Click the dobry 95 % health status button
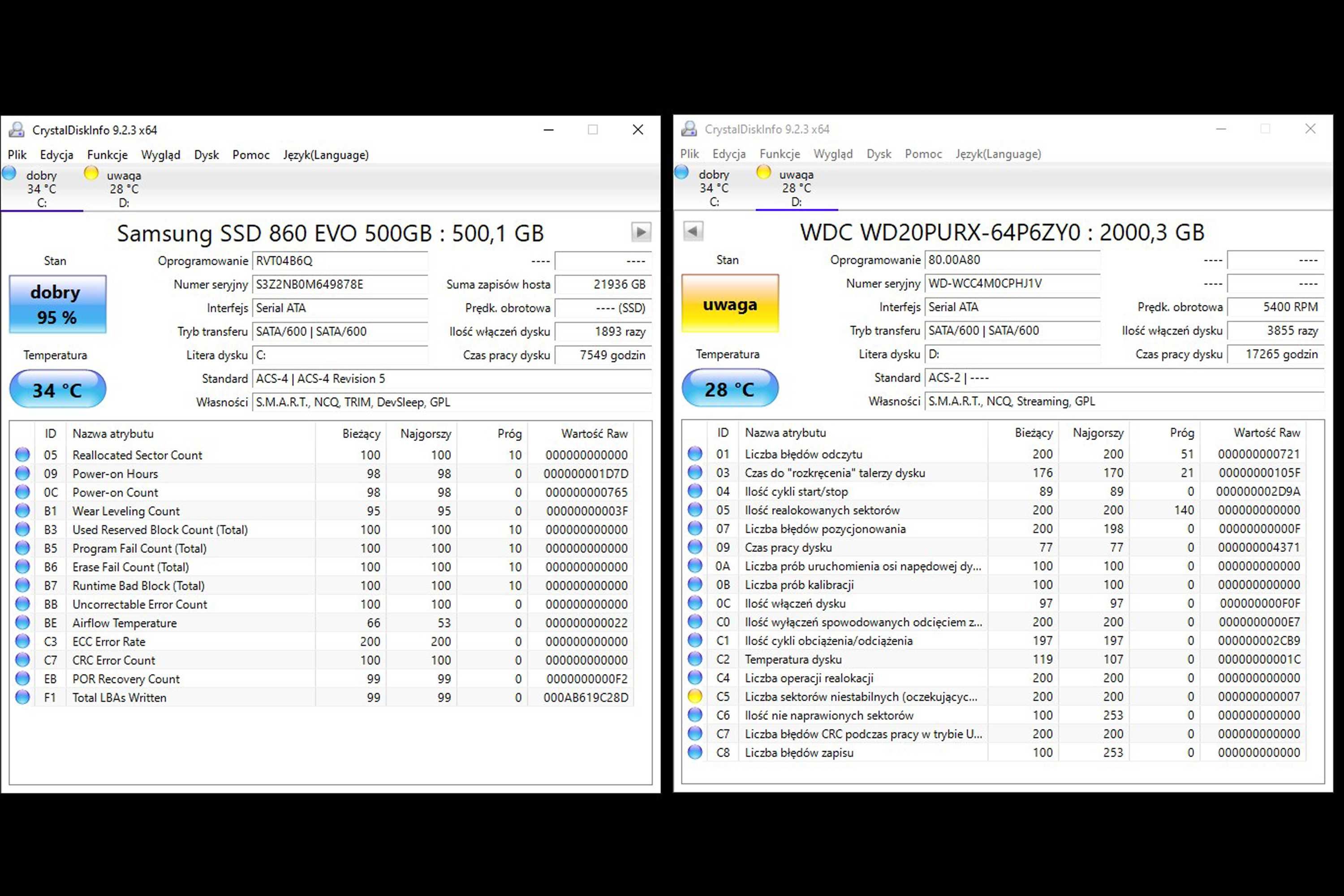 tap(58, 304)
